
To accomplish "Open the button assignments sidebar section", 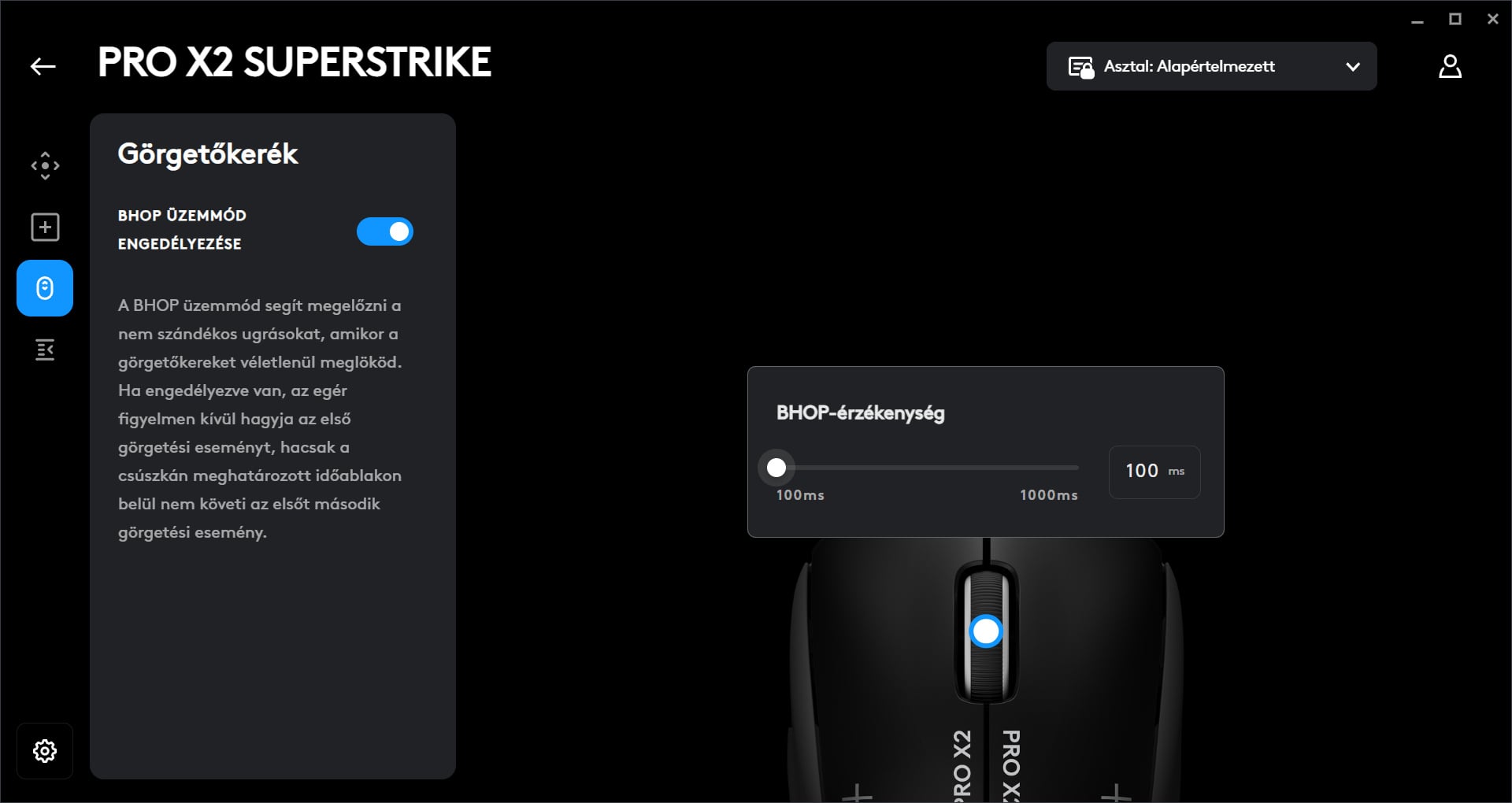I will pyautogui.click(x=45, y=228).
